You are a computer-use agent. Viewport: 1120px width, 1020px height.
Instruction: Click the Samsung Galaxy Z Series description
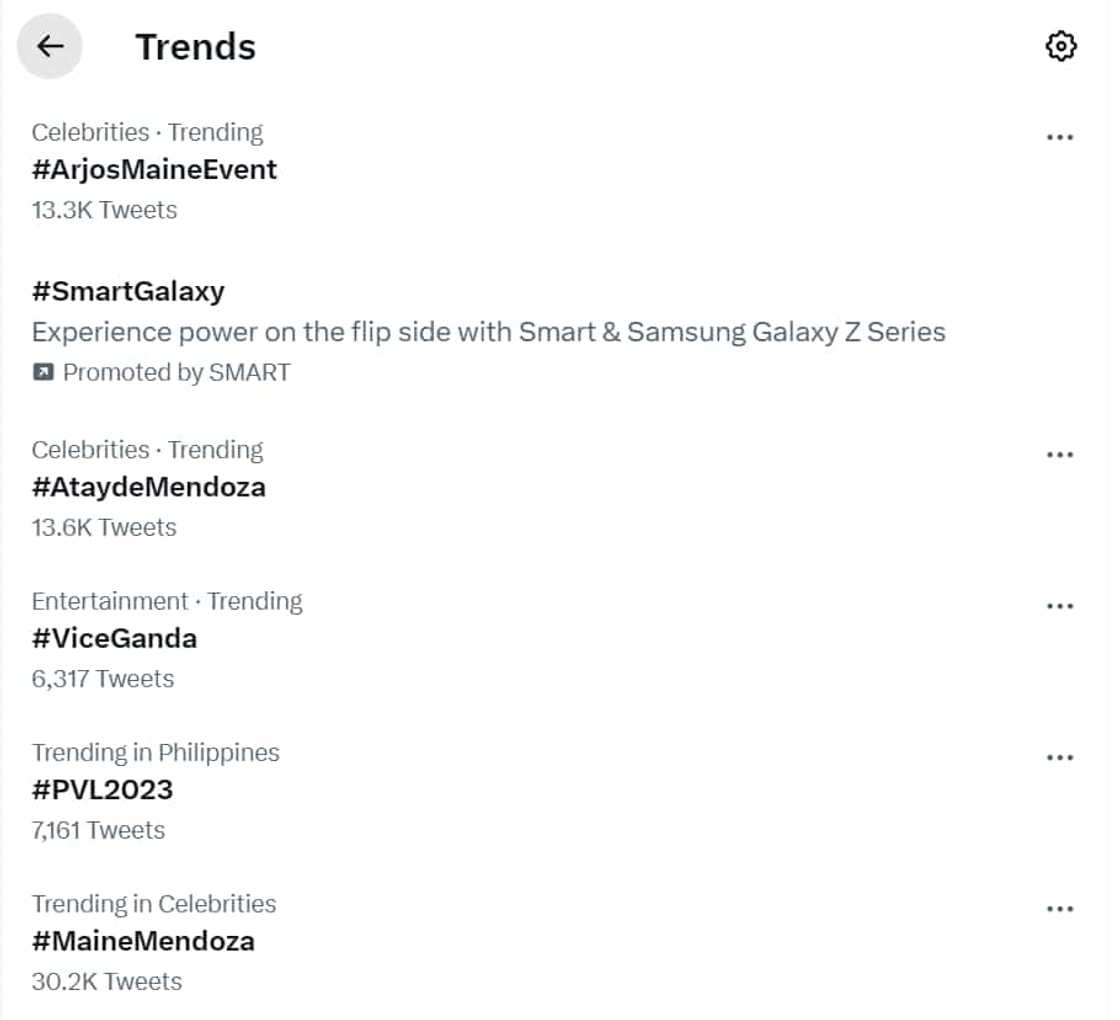pyautogui.click(x=488, y=332)
